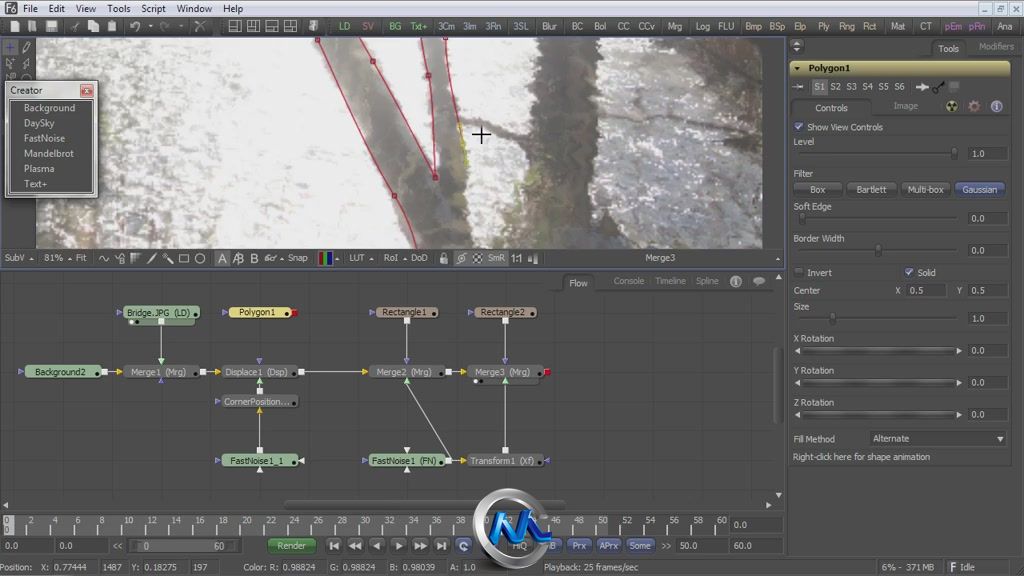Switch to the Spline tab

click(707, 281)
